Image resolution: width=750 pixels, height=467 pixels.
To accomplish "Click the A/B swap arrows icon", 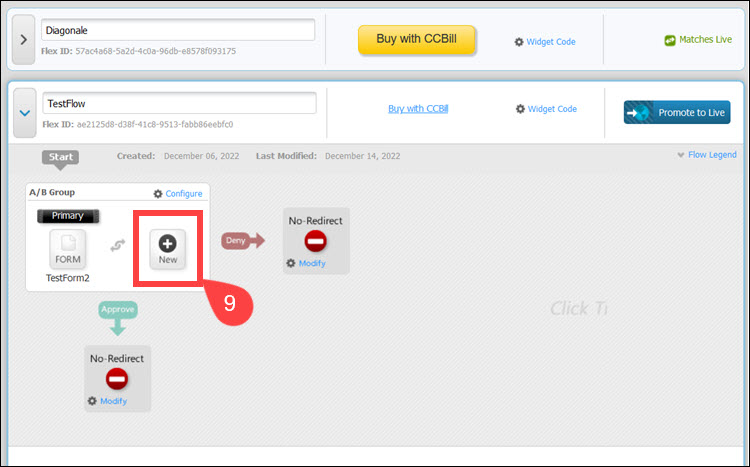I will pyautogui.click(x=118, y=245).
